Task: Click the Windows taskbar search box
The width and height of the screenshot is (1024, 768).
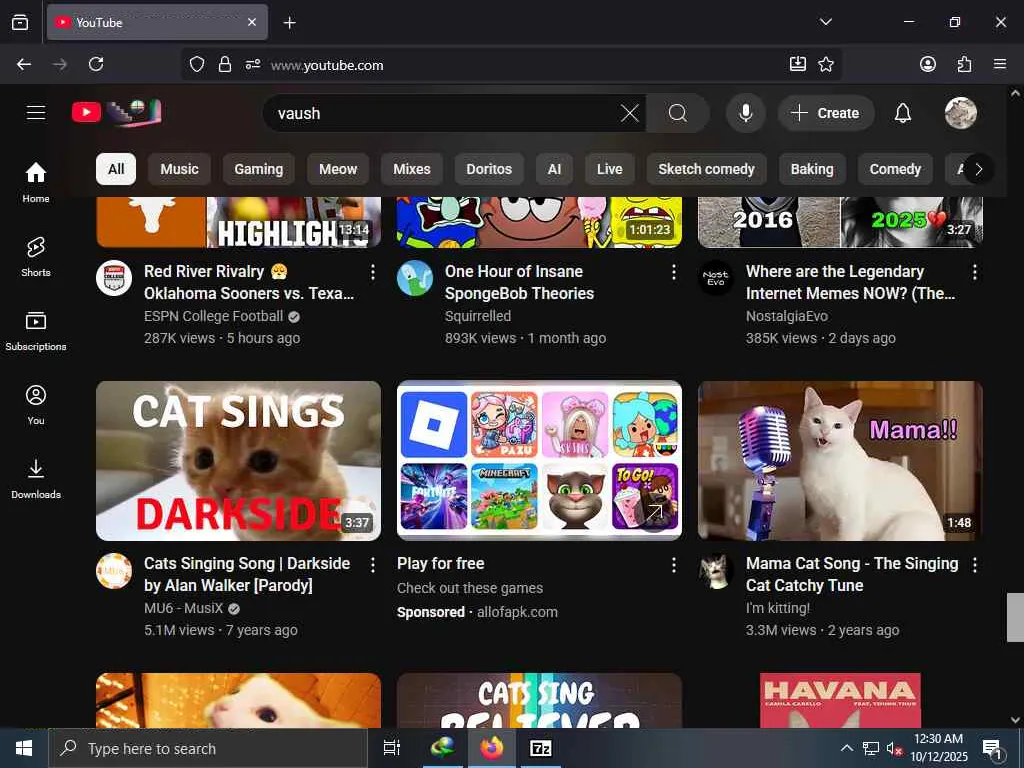Action: [208, 748]
